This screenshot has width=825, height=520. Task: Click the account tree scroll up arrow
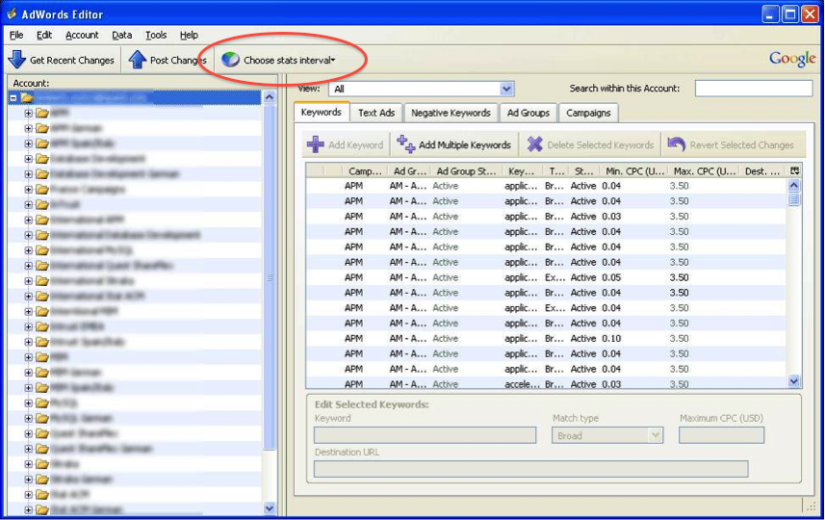tap(269, 97)
